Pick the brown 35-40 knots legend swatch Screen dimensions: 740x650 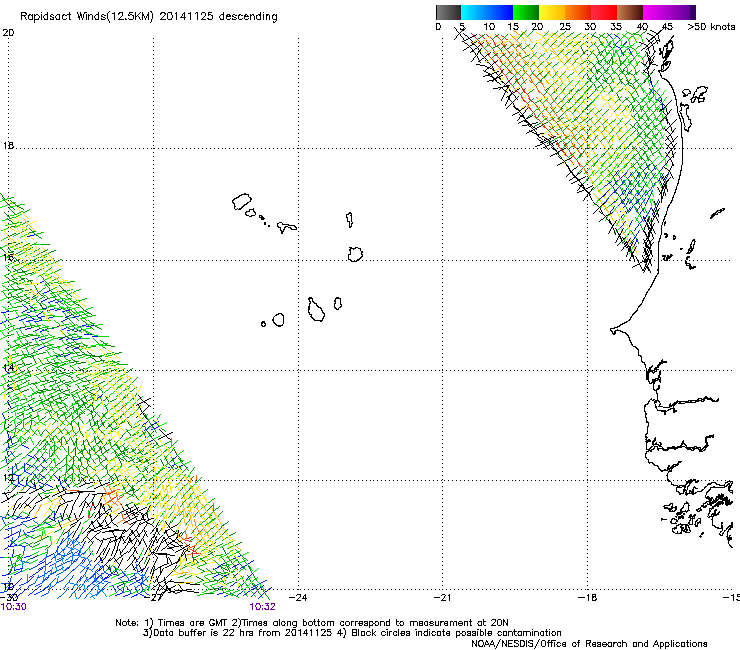click(x=630, y=12)
